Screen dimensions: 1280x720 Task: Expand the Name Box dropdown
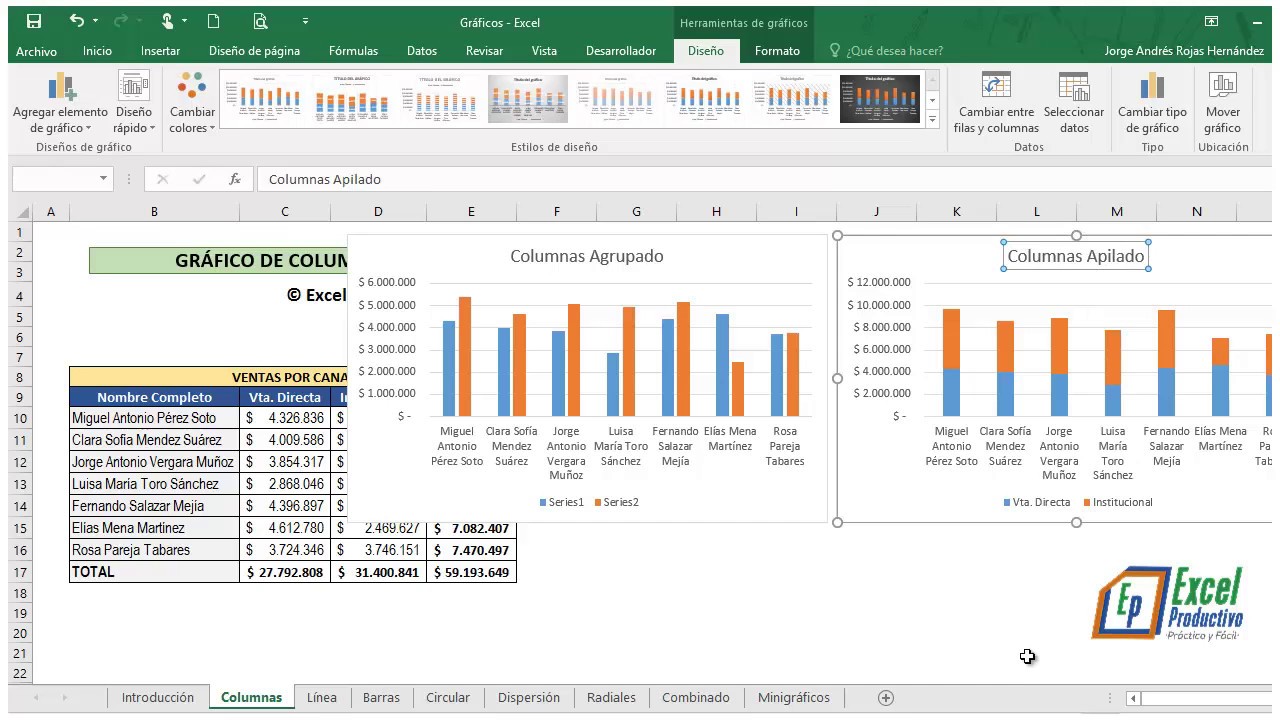103,179
